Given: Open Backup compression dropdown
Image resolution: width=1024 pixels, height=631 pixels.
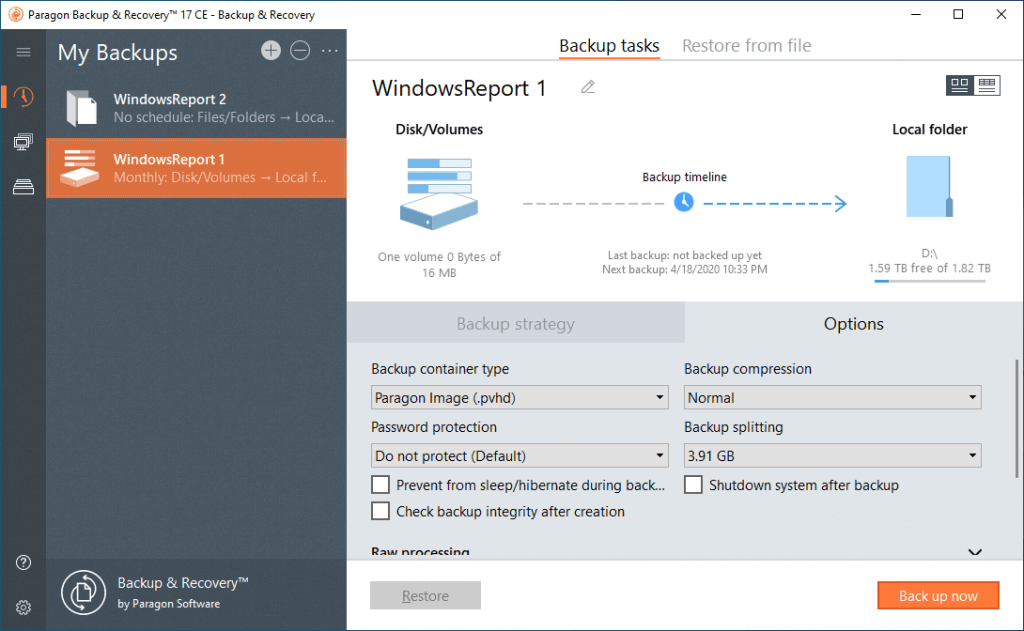Looking at the screenshot, I should pos(833,397).
